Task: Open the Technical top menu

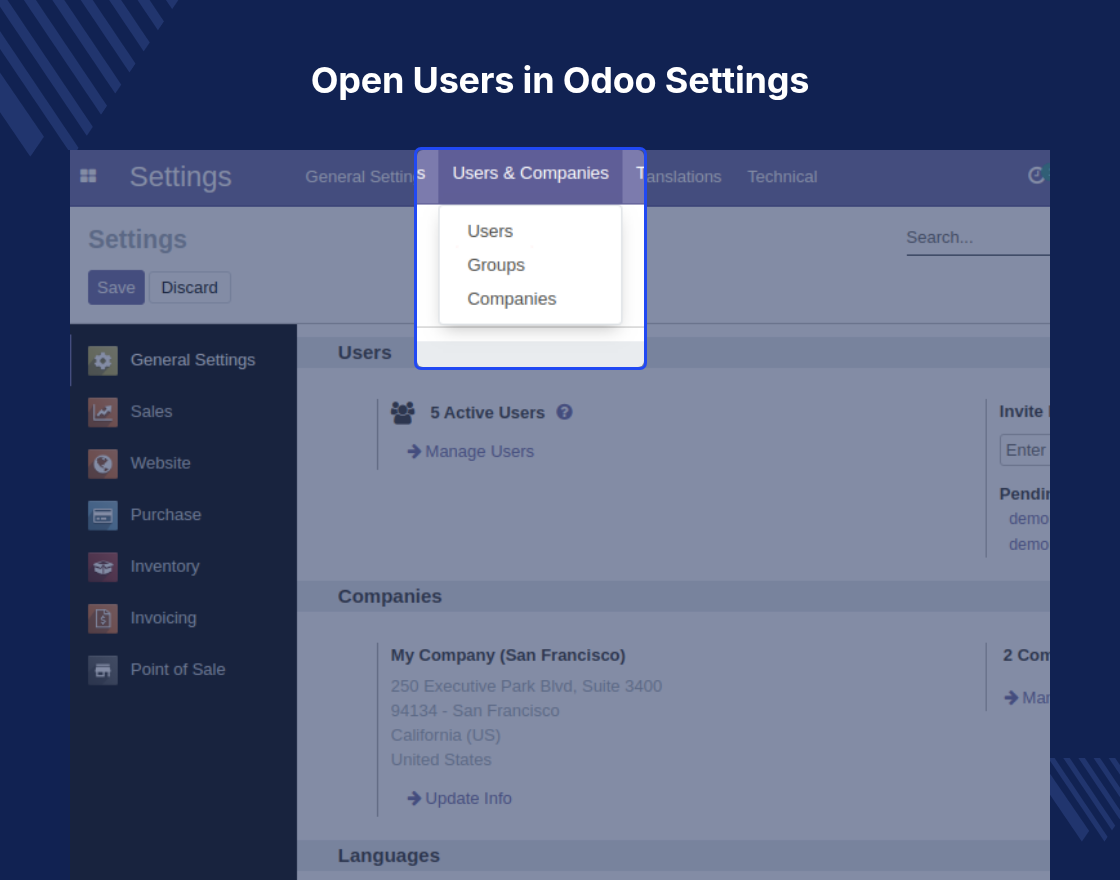Action: pyautogui.click(x=782, y=176)
